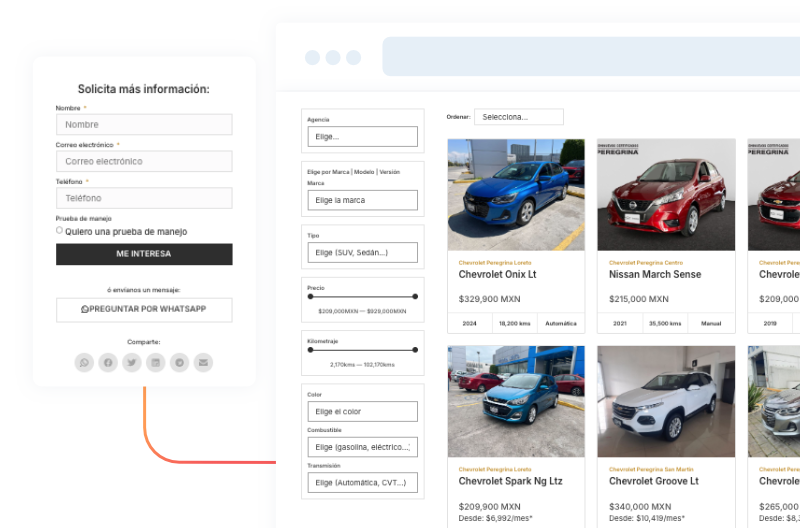Open the Ordenar 'Selecciona...' dropdown
The width and height of the screenshot is (800, 528).
[519, 117]
